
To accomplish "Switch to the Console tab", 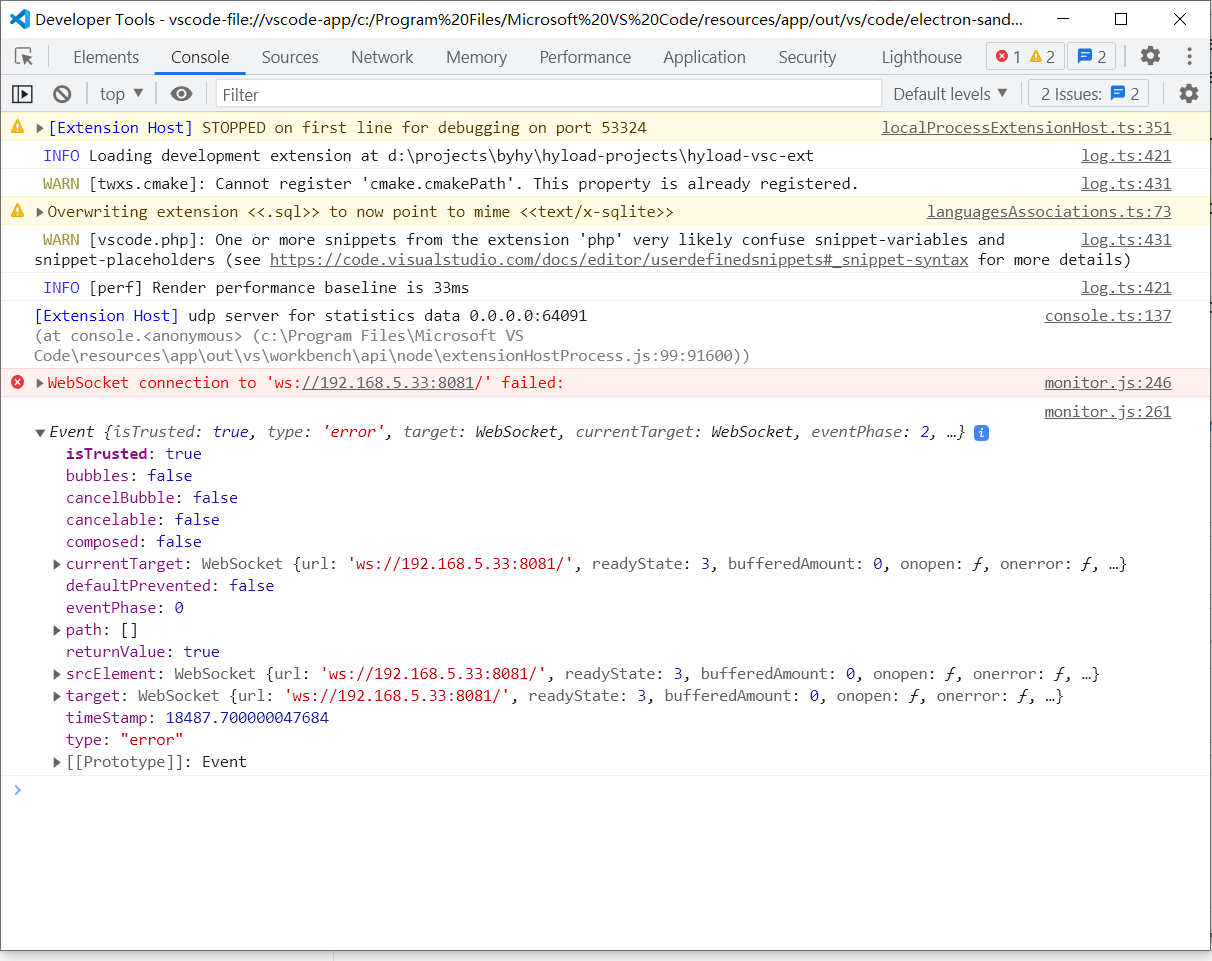I will pyautogui.click(x=200, y=57).
